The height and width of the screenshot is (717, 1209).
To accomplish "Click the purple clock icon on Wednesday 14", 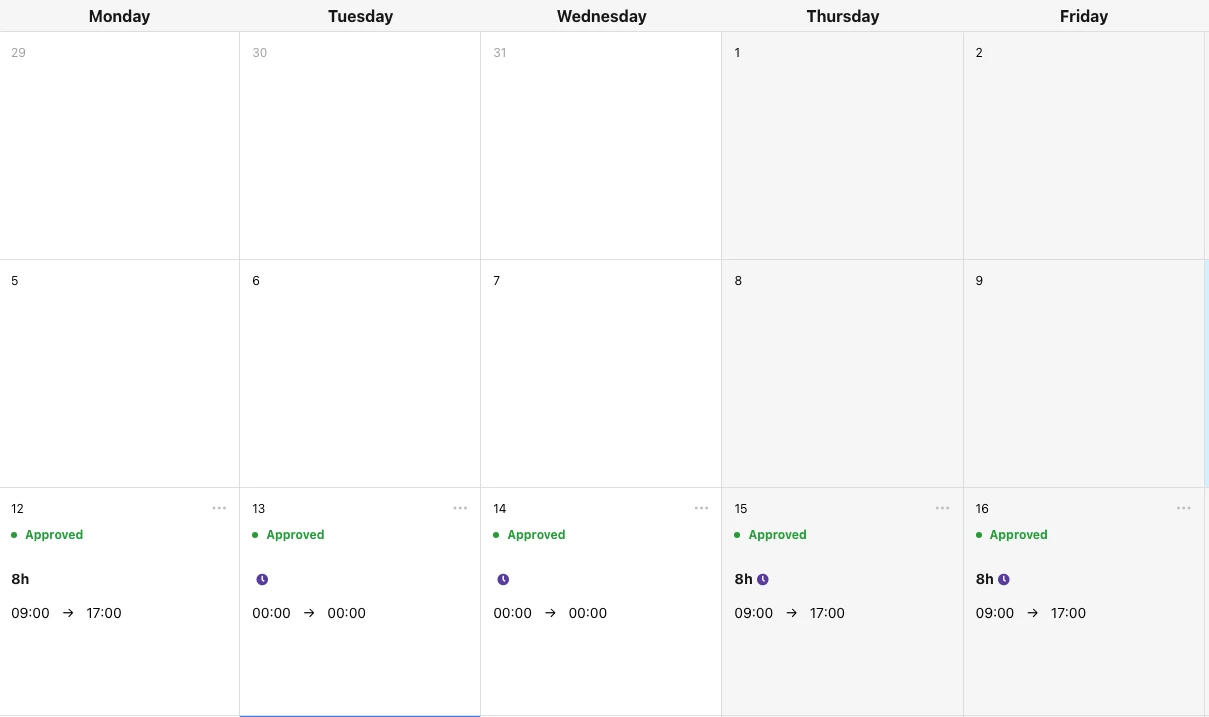I will click(503, 579).
